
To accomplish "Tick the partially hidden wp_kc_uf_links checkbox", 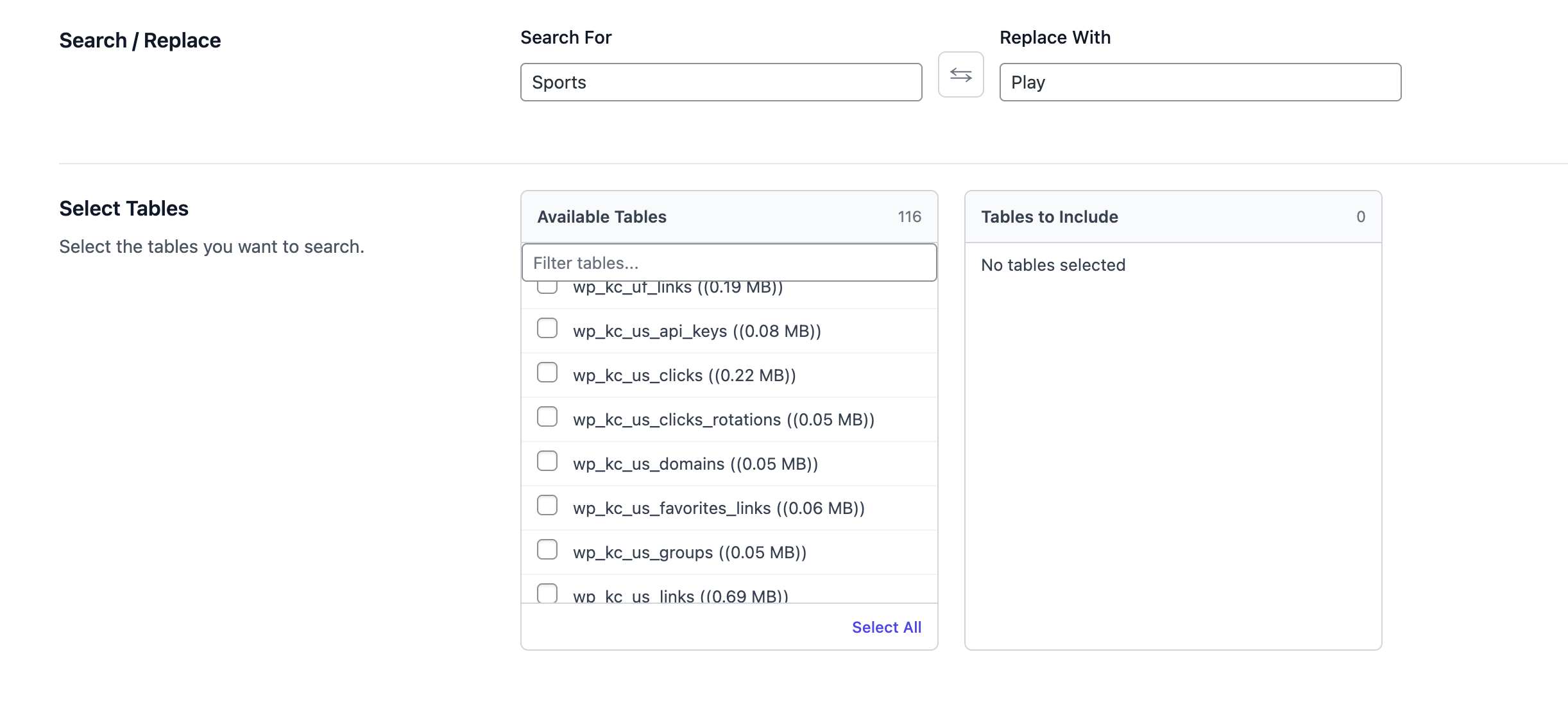I will [547, 287].
